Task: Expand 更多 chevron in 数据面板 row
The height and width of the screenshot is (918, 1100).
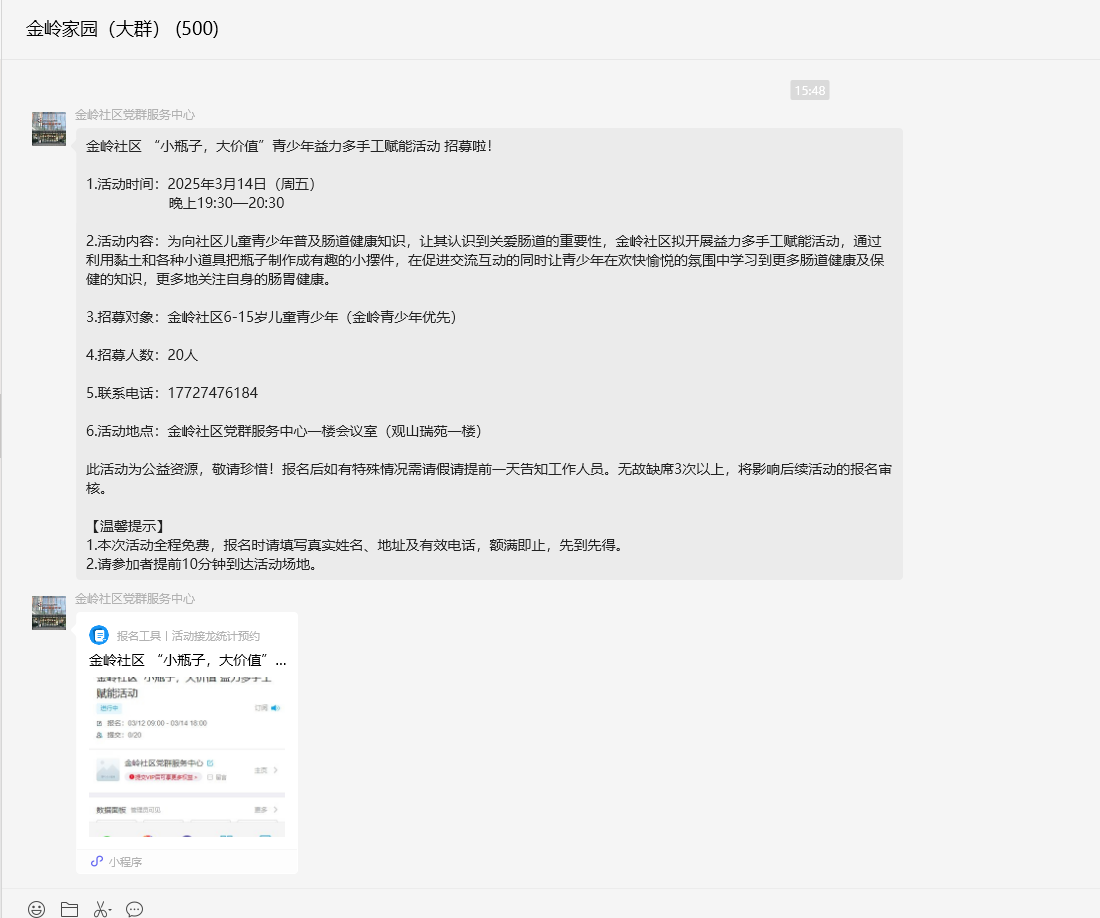Action: (x=276, y=809)
